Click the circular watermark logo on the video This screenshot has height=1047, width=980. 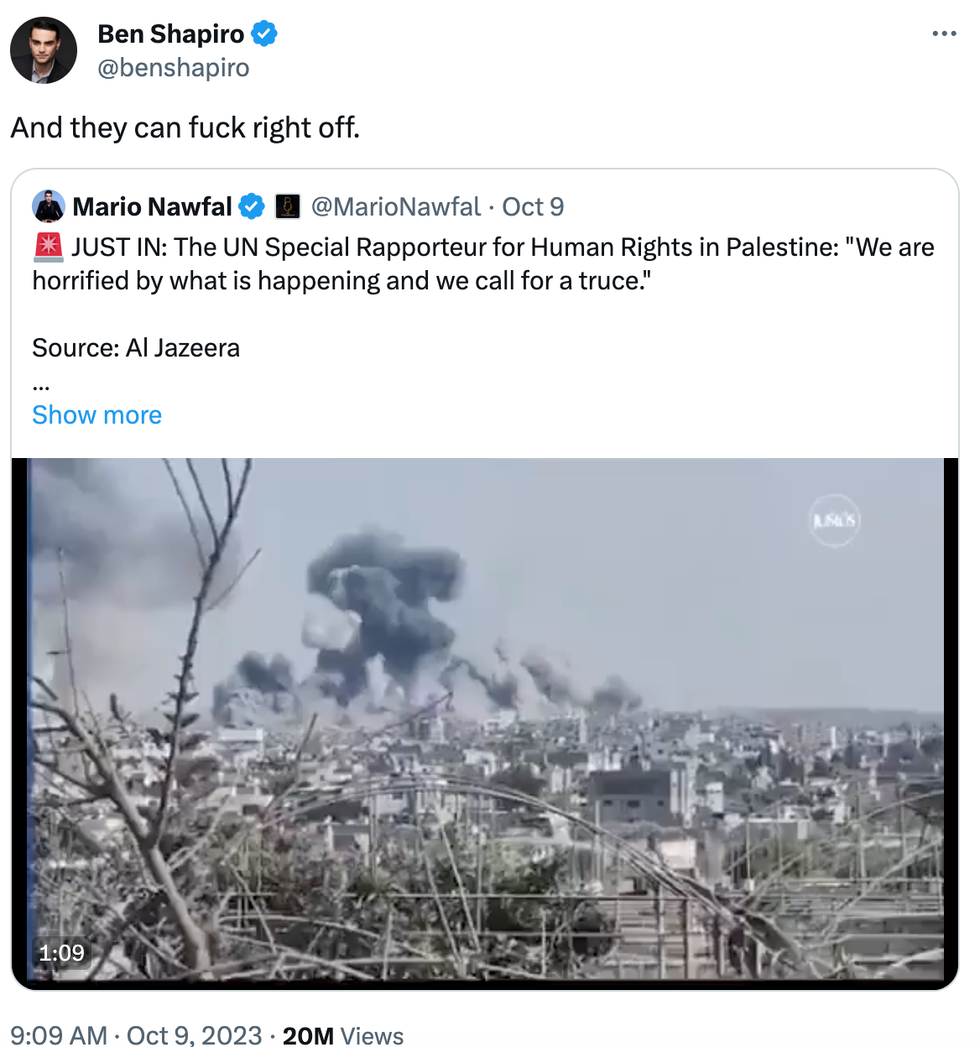[833, 521]
